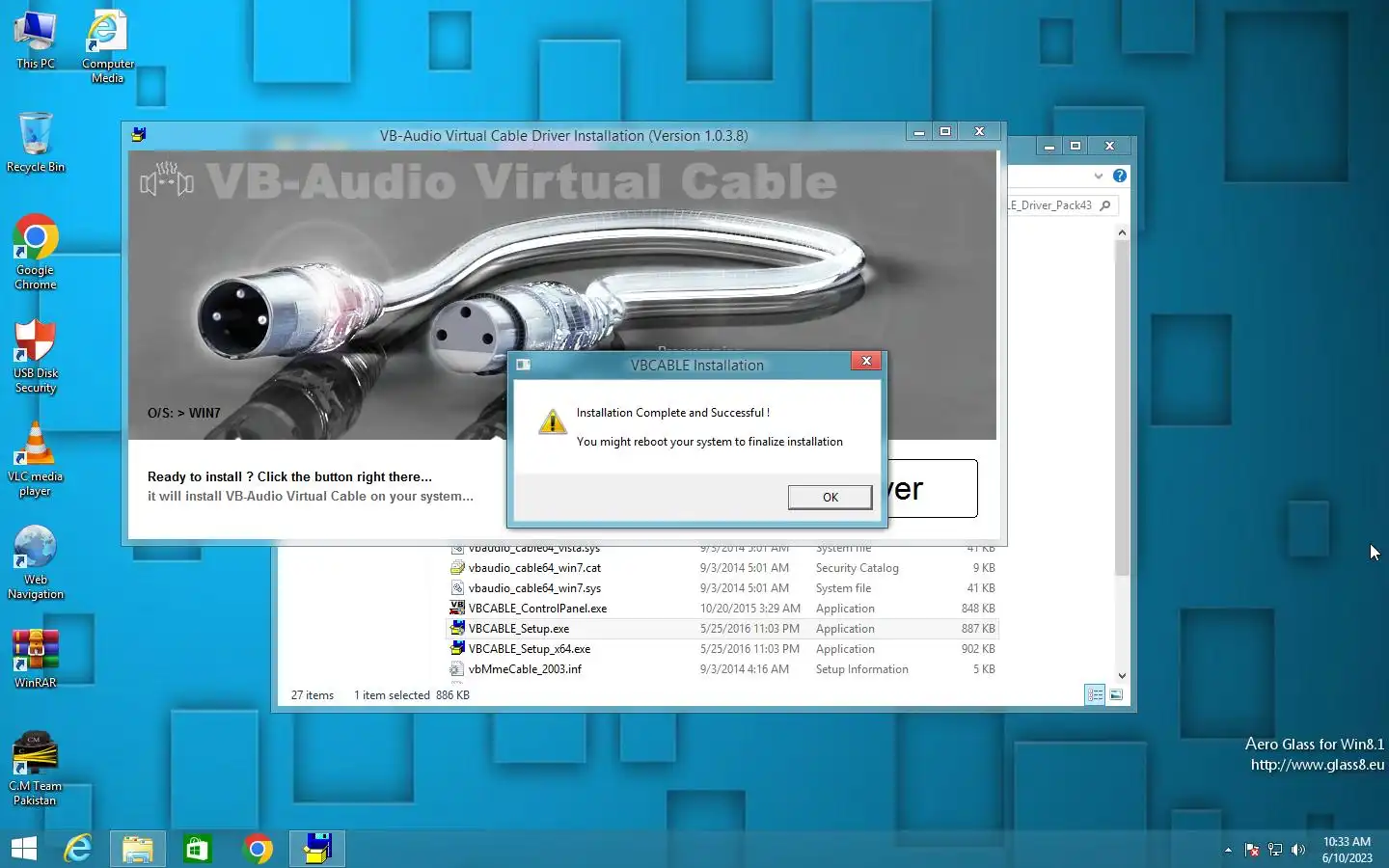Select VB-Audio installer taskbar icon
The width and height of the screenshot is (1389, 868).
(x=317, y=849)
